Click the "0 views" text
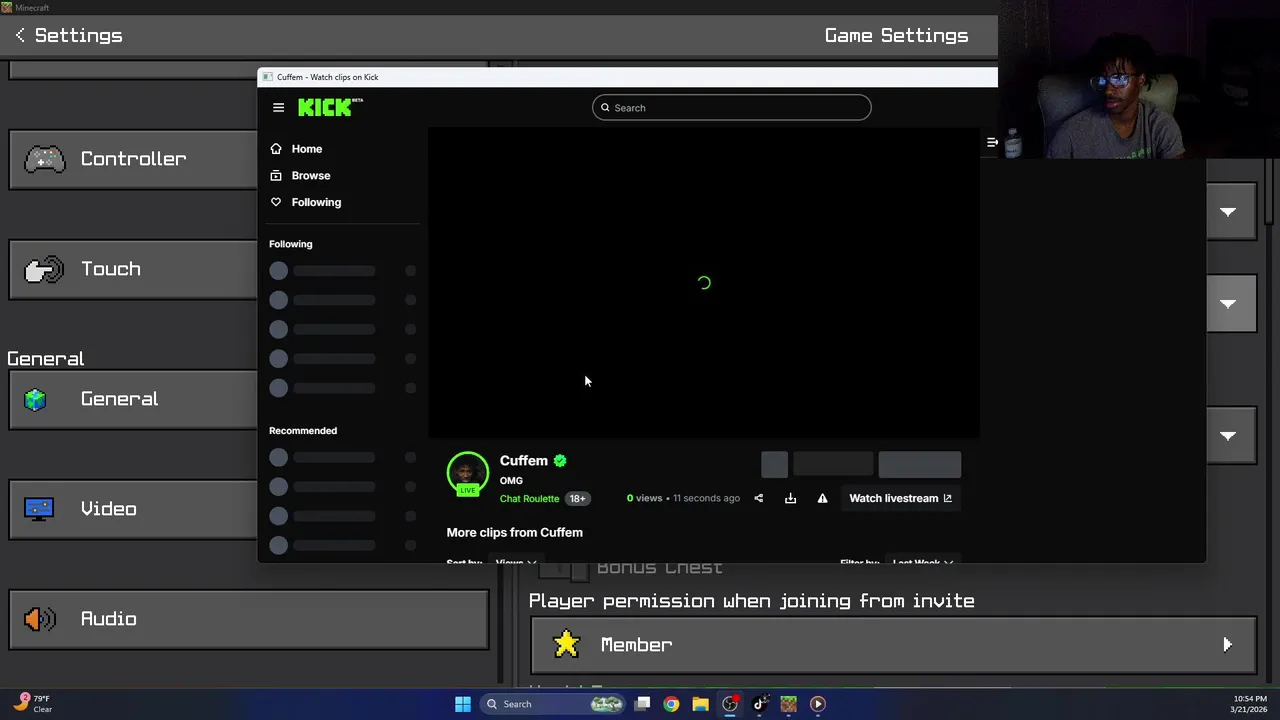 (645, 498)
